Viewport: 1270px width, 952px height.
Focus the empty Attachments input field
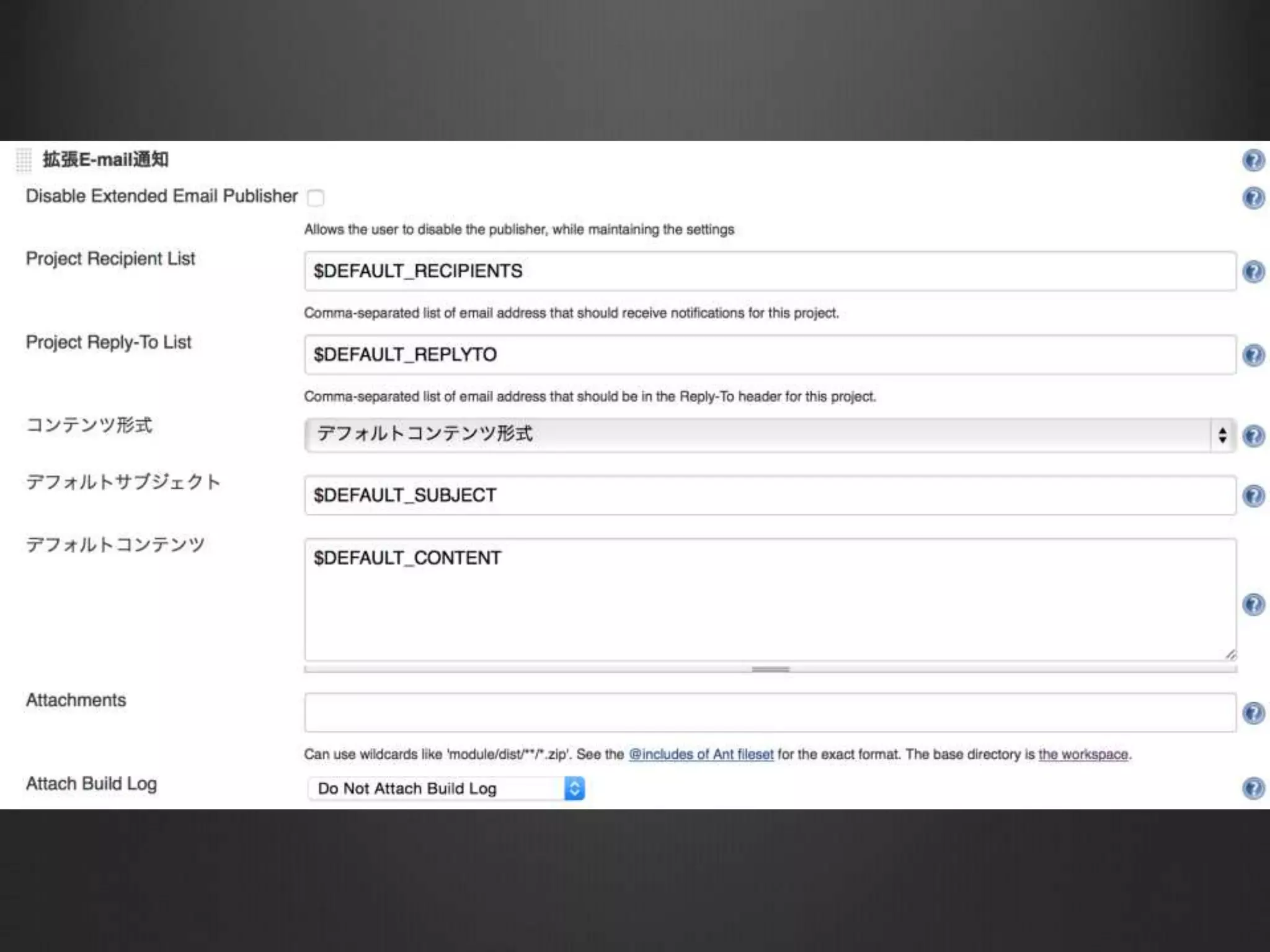coord(770,713)
